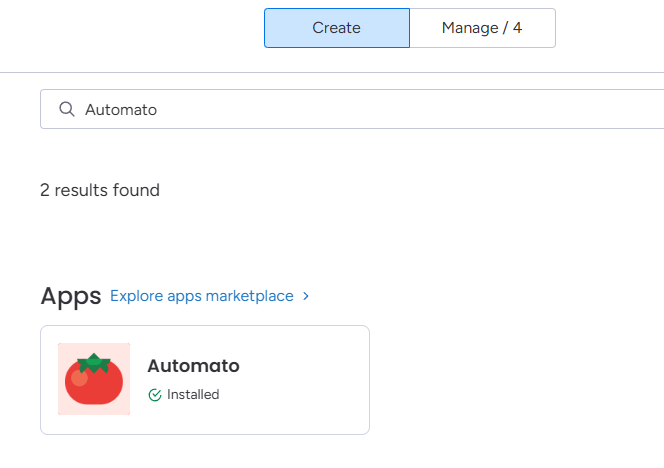Click the chevron after Explore apps marketplace
The height and width of the screenshot is (468, 664).
[306, 296]
